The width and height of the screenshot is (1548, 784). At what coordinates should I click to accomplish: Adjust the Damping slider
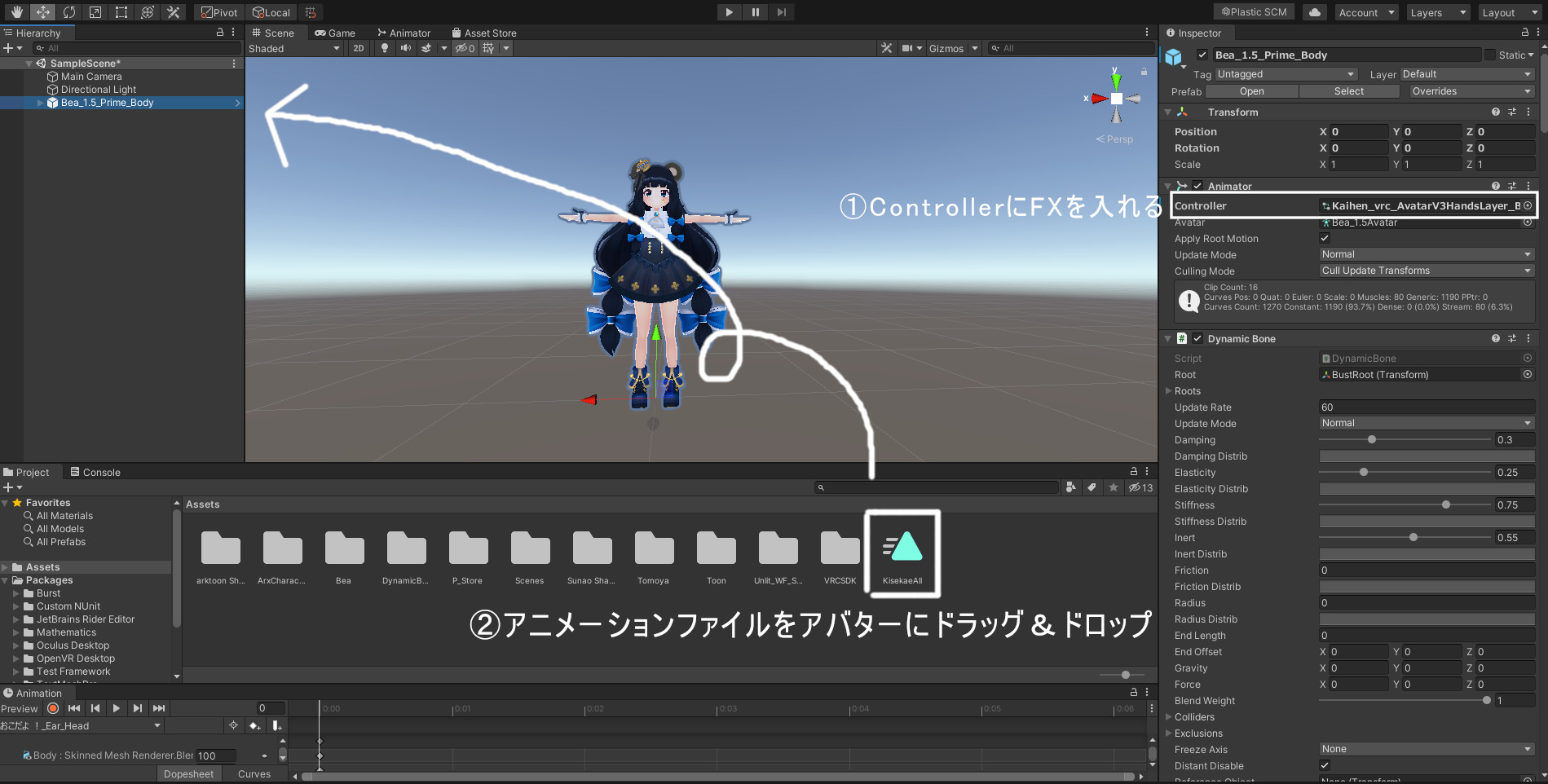(1372, 440)
